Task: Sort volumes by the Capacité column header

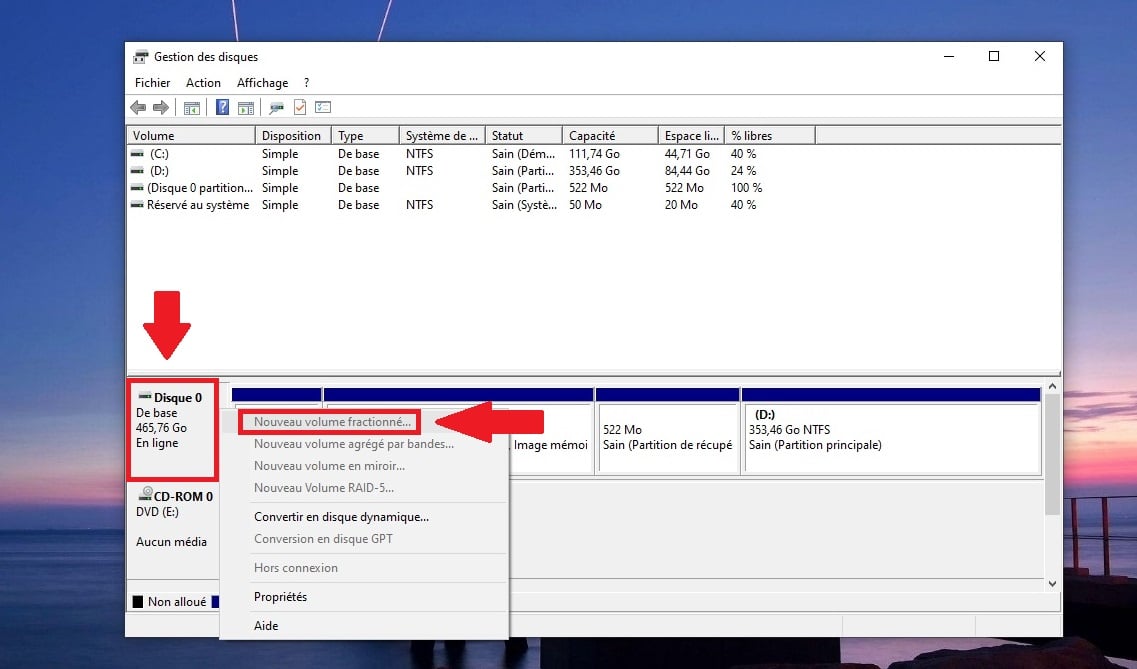Action: coord(608,134)
